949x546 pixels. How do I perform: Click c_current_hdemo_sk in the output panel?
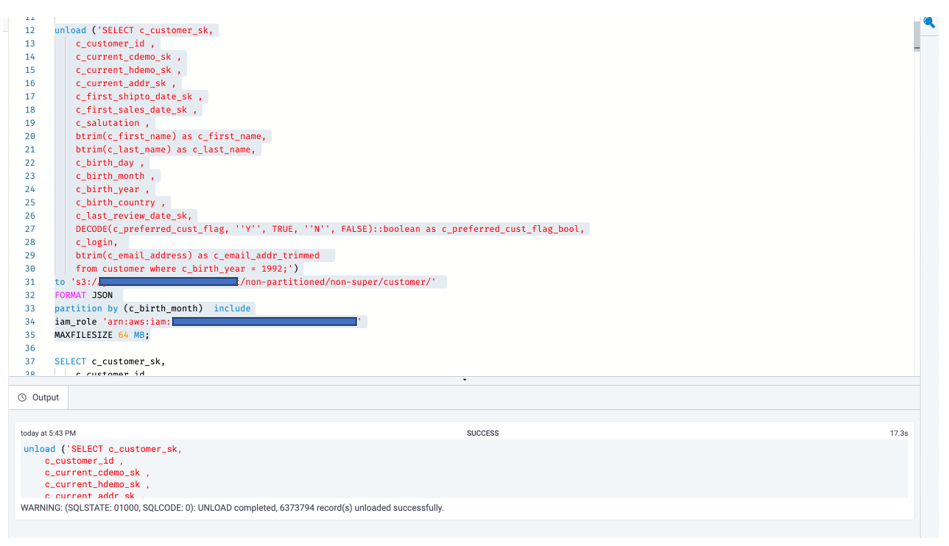[x=92, y=484]
